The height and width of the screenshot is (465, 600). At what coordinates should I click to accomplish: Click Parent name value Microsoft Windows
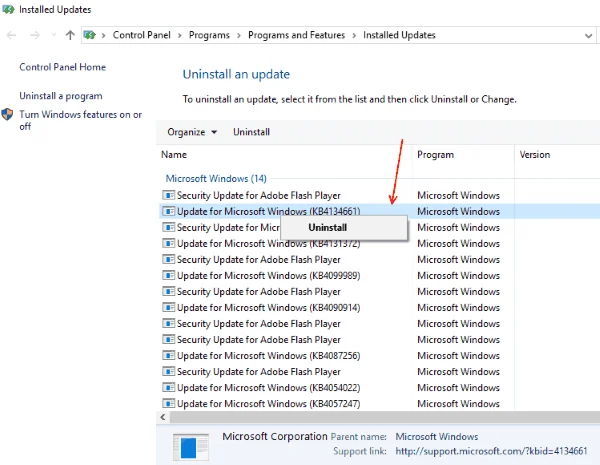pyautogui.click(x=437, y=437)
